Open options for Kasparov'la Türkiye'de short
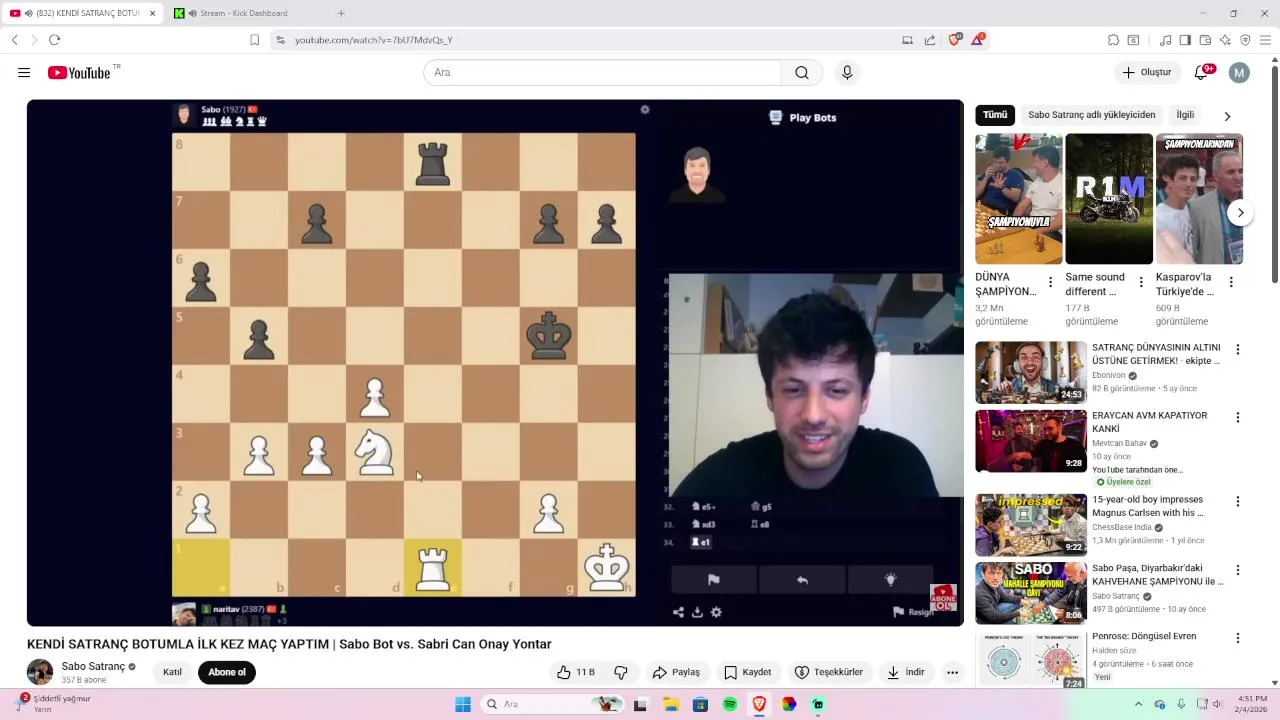Image resolution: width=1280 pixels, height=720 pixels. click(1230, 283)
